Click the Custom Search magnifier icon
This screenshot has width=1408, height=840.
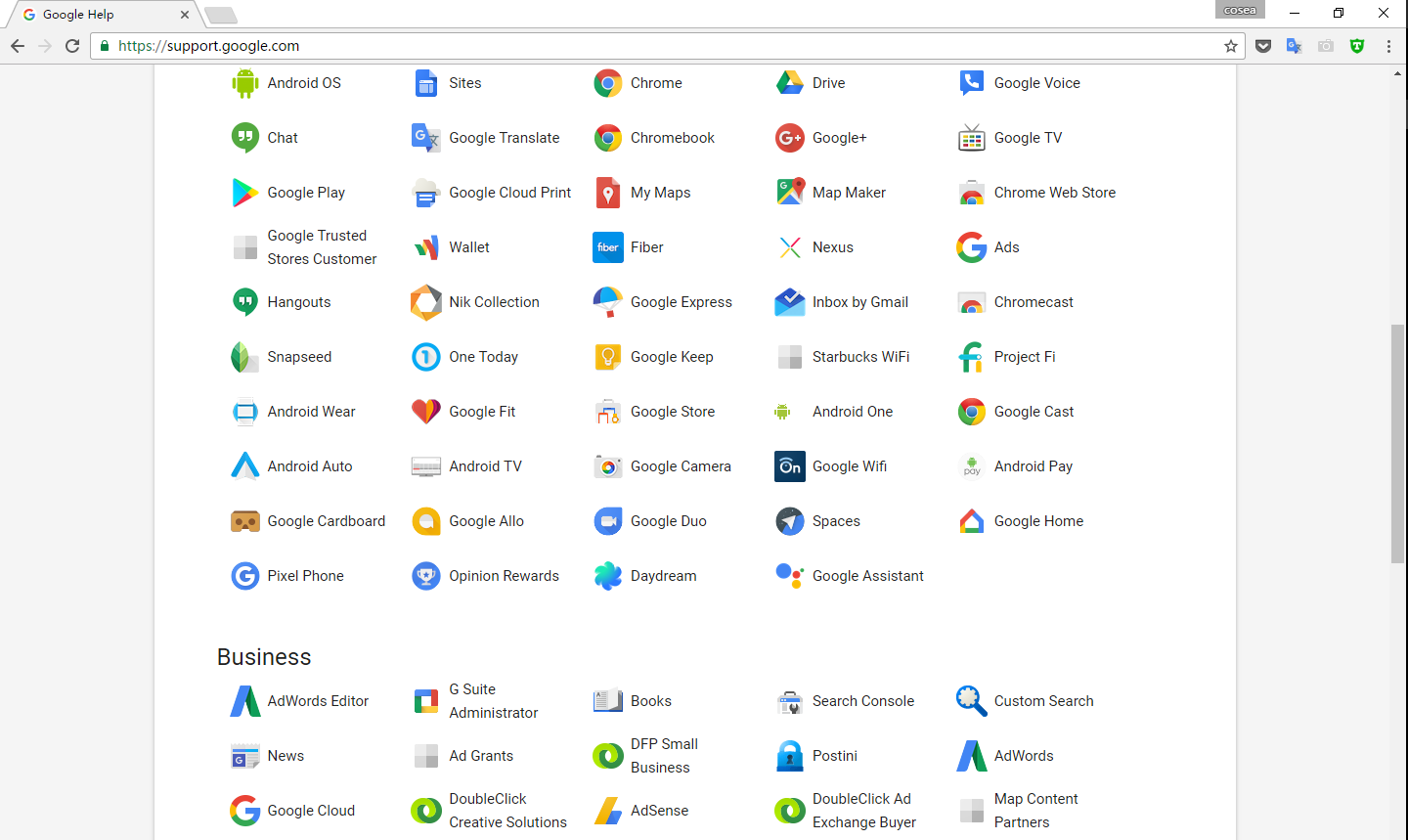[x=972, y=701]
